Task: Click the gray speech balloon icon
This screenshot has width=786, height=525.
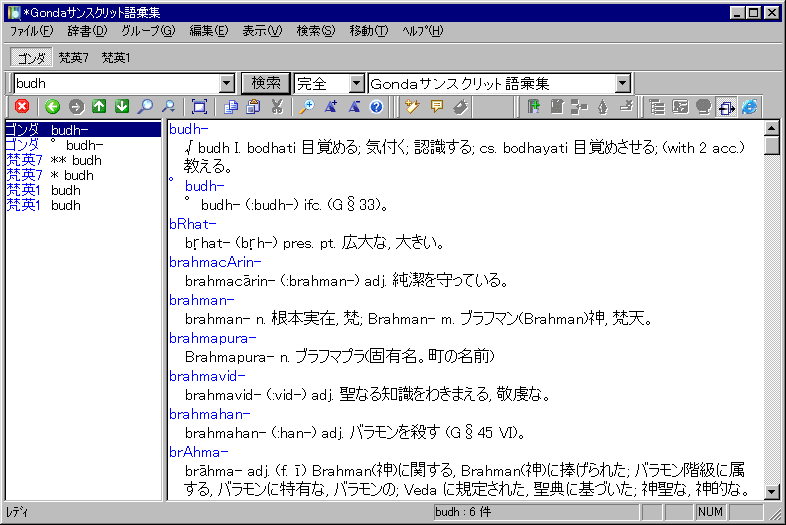Action: (x=703, y=106)
